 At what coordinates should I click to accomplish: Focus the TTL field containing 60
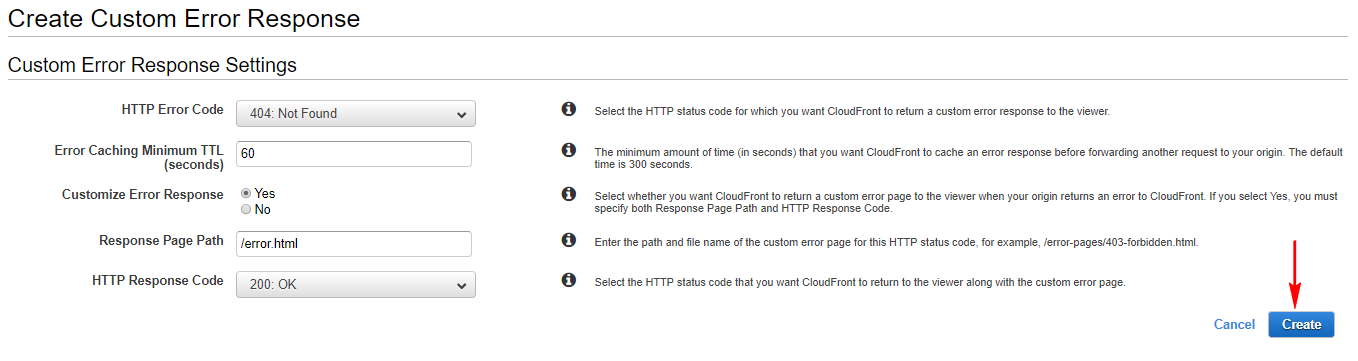tap(354, 154)
